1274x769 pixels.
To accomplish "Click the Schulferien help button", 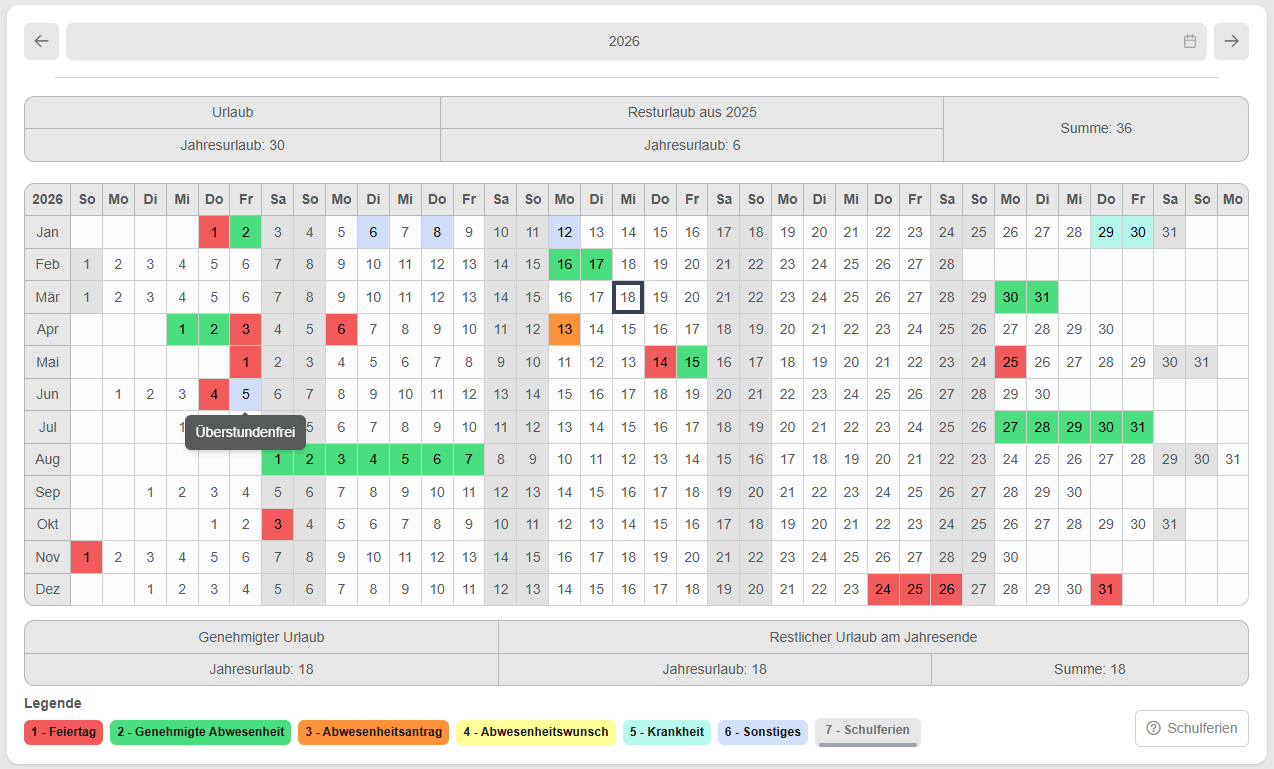I will click(x=1192, y=728).
